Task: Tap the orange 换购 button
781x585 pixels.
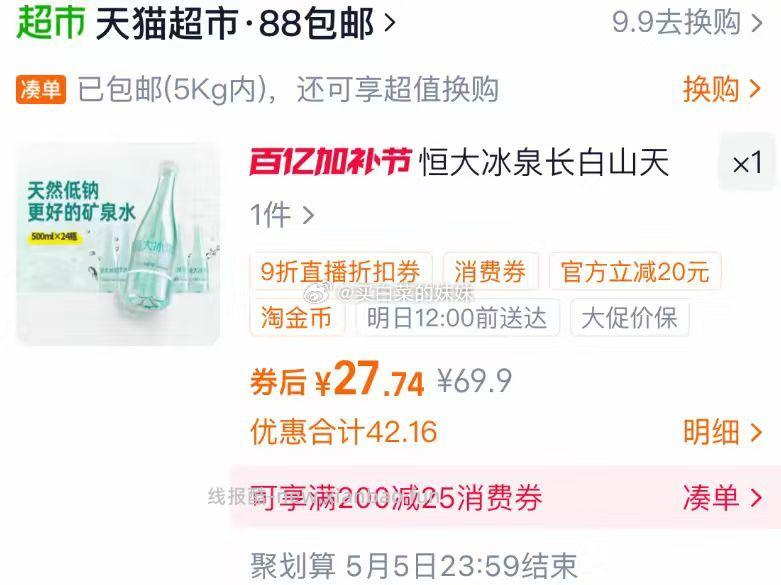Action: tap(722, 90)
